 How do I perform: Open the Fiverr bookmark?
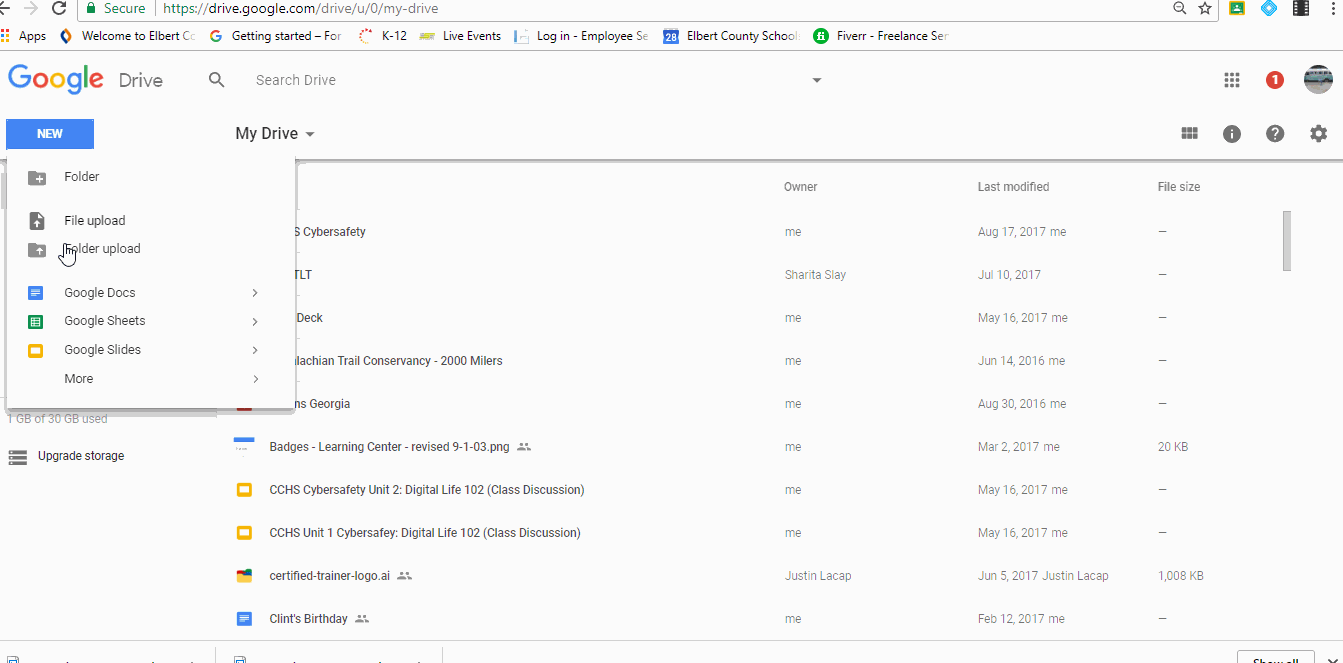[x=881, y=36]
